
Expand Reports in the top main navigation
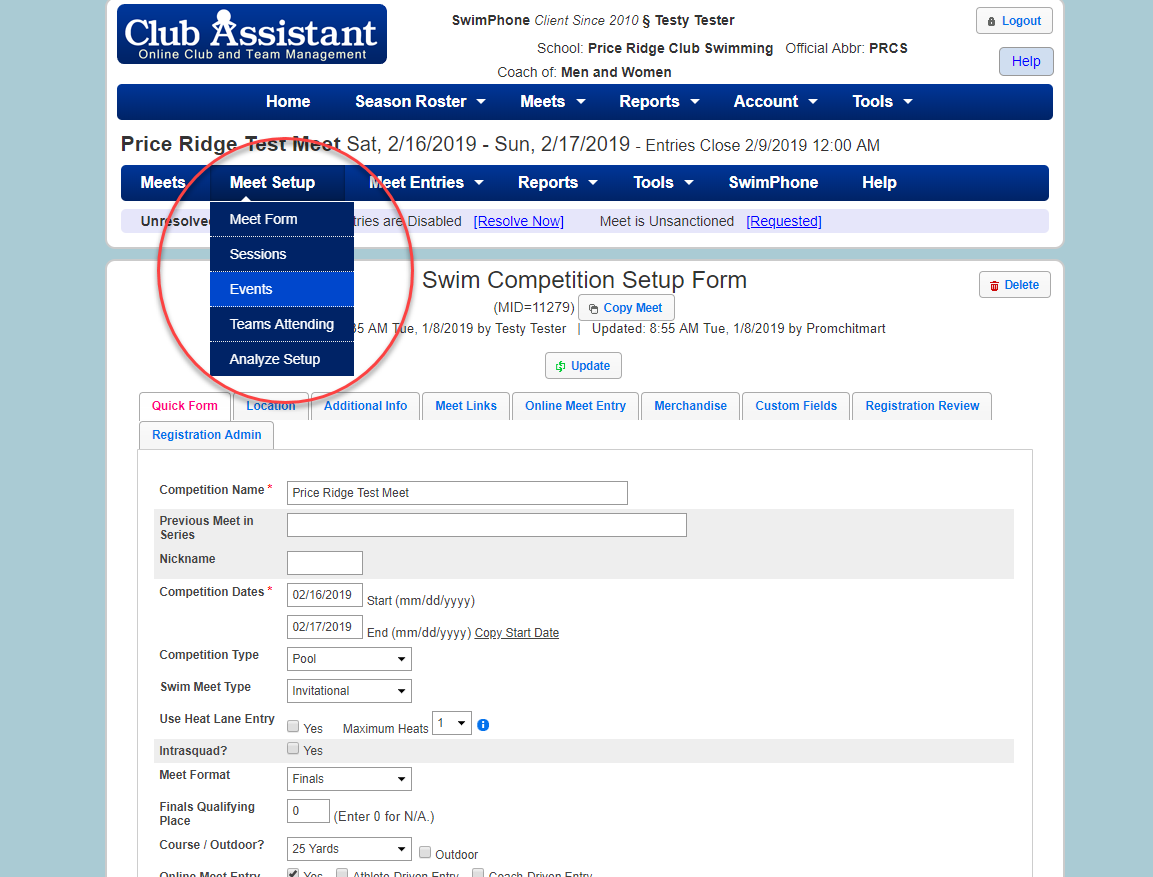click(659, 101)
